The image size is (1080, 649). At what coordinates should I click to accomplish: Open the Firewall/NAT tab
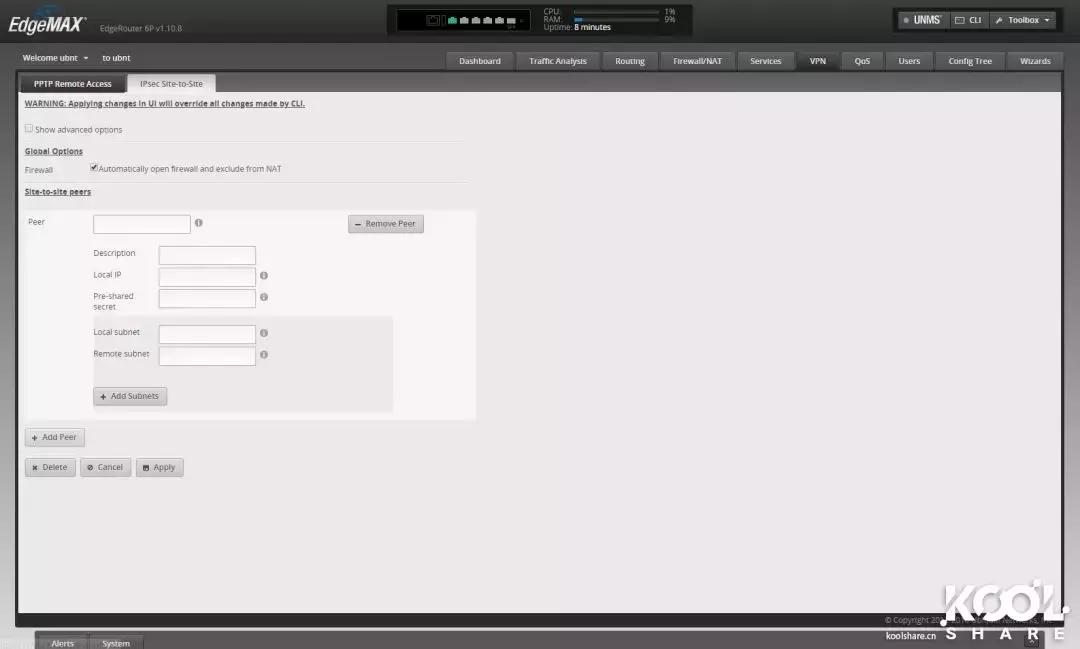tap(698, 61)
